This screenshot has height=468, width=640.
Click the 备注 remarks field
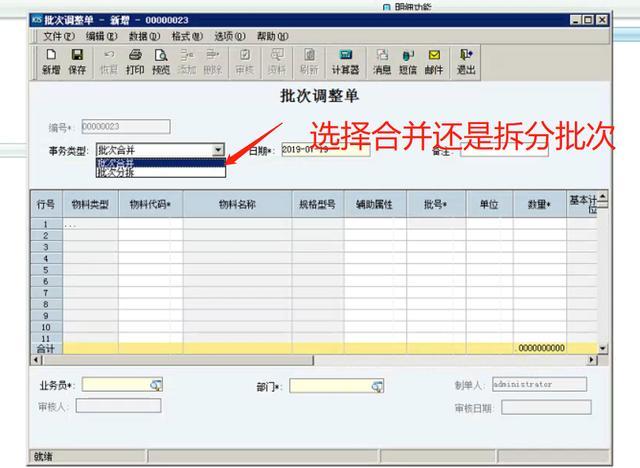click(504, 151)
